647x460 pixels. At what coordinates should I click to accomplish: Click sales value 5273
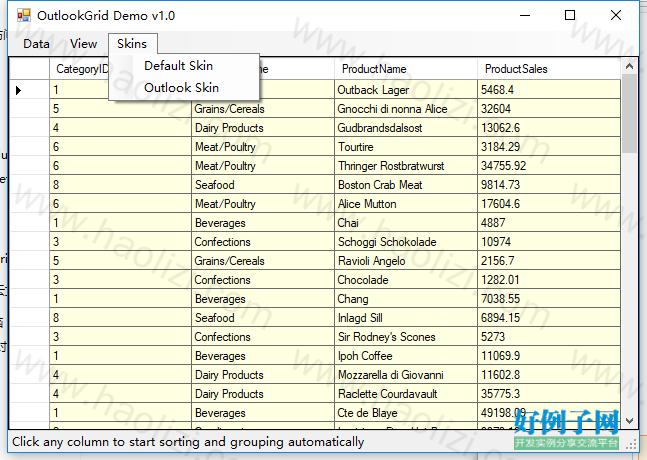(x=549, y=336)
